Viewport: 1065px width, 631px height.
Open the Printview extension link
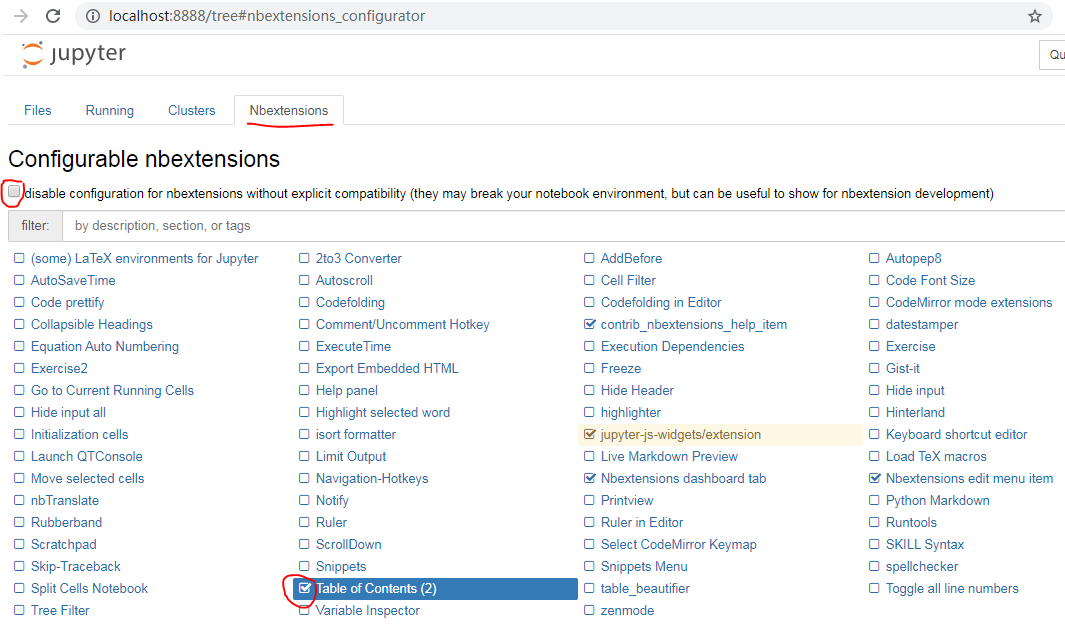click(627, 500)
